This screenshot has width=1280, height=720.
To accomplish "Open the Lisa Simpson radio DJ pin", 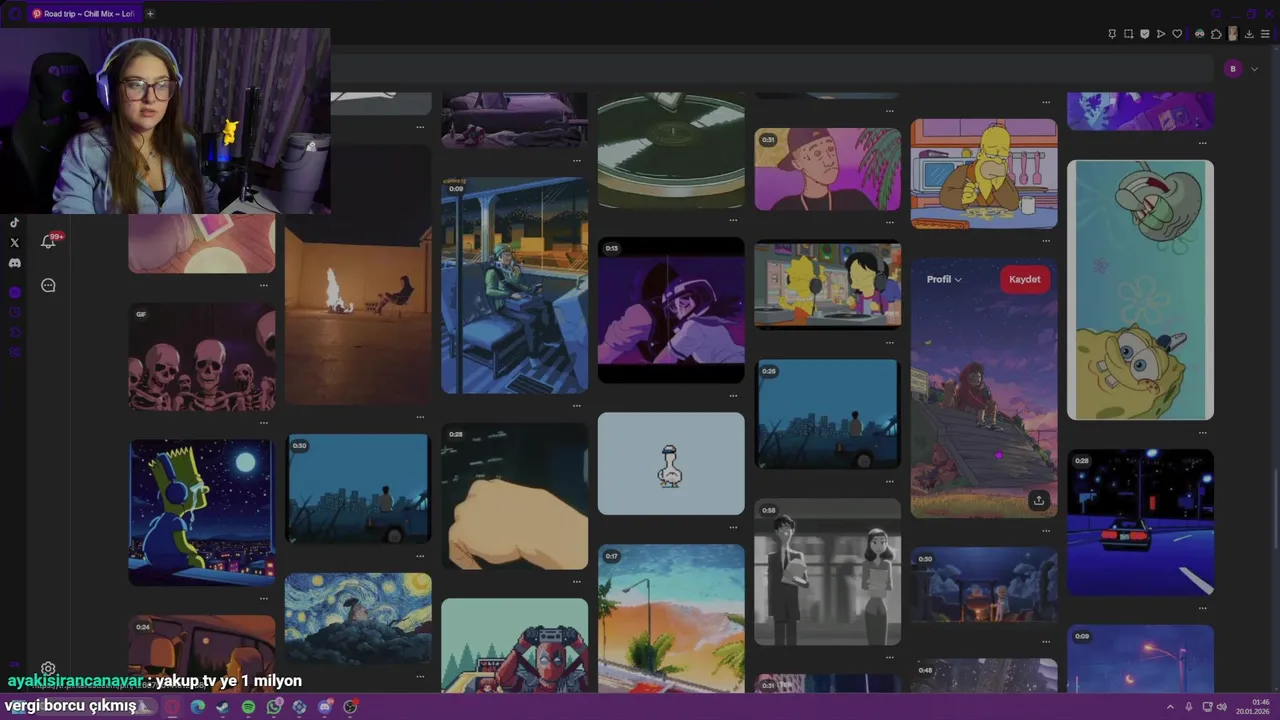I will (x=828, y=285).
